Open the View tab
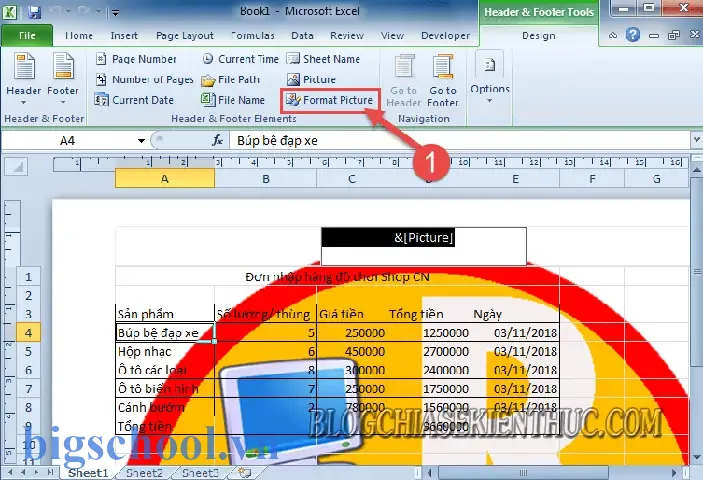703x480 pixels. coord(392,35)
